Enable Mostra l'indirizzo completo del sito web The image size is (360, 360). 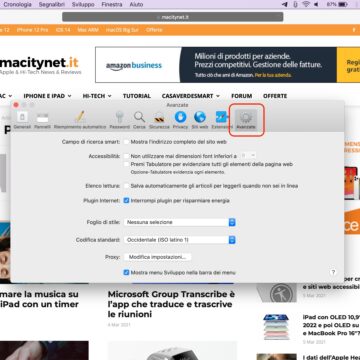(x=126, y=142)
